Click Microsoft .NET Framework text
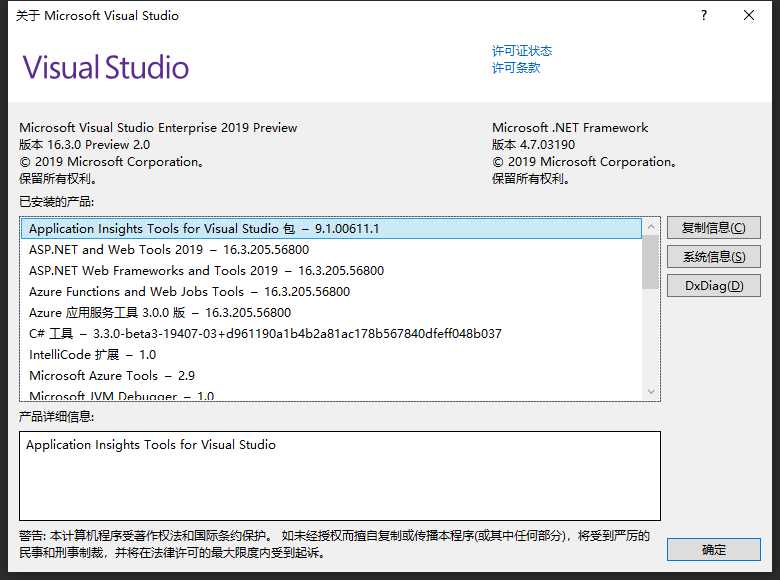This screenshot has height=580, width=780. (x=570, y=128)
